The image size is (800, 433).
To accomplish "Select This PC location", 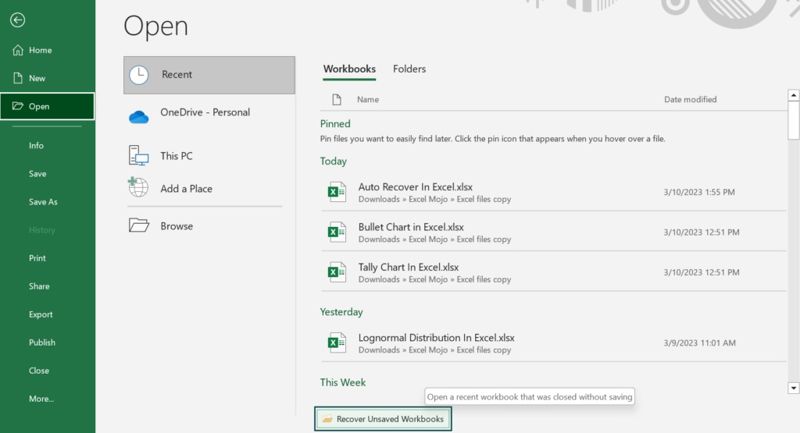I will pos(176,156).
